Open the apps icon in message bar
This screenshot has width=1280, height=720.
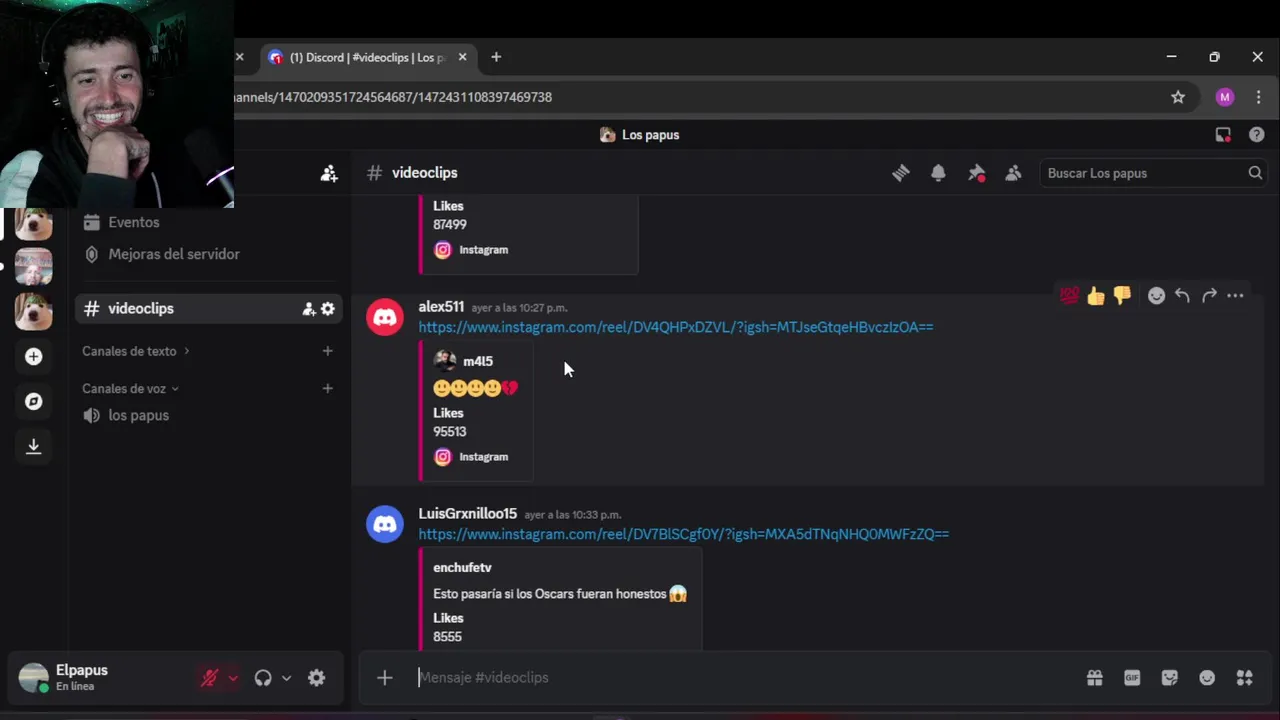click(1244, 678)
